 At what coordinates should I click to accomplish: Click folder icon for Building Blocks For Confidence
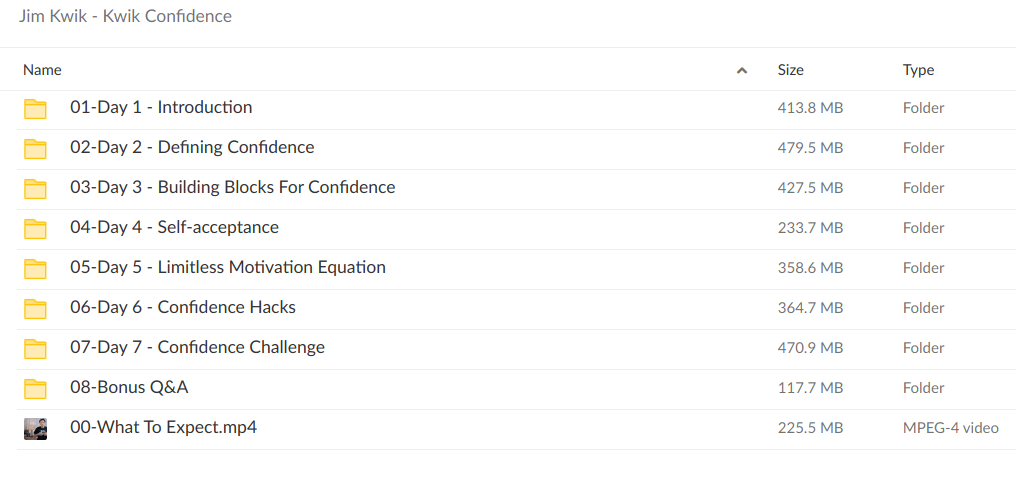[35, 188]
